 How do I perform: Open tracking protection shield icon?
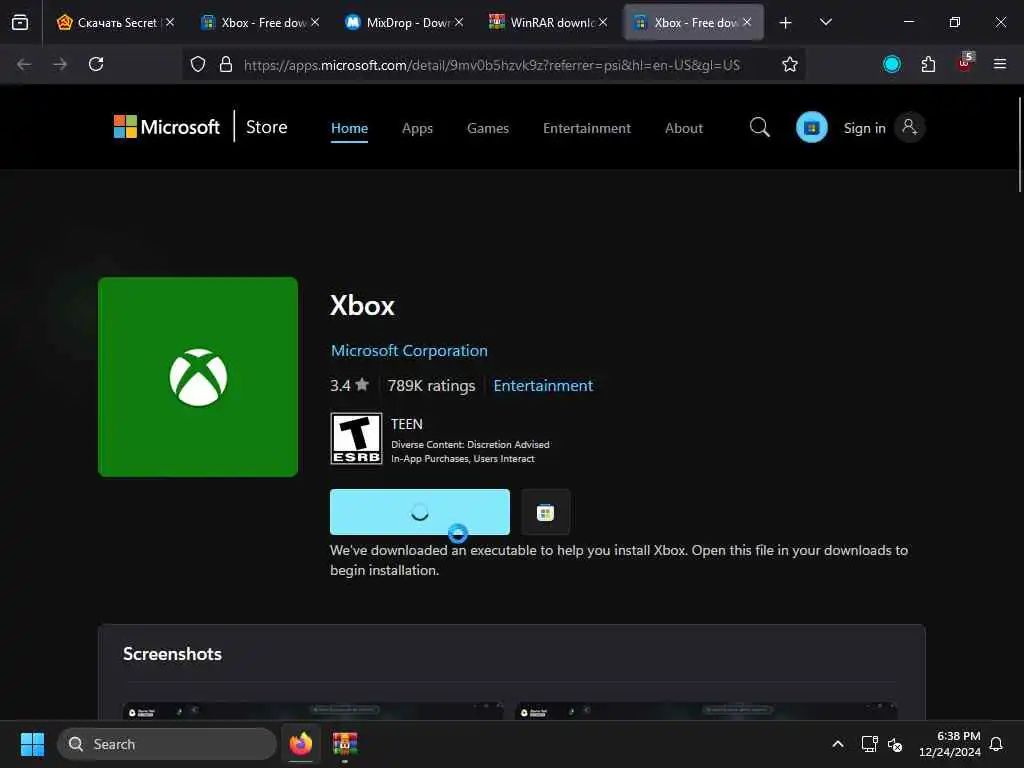point(198,64)
